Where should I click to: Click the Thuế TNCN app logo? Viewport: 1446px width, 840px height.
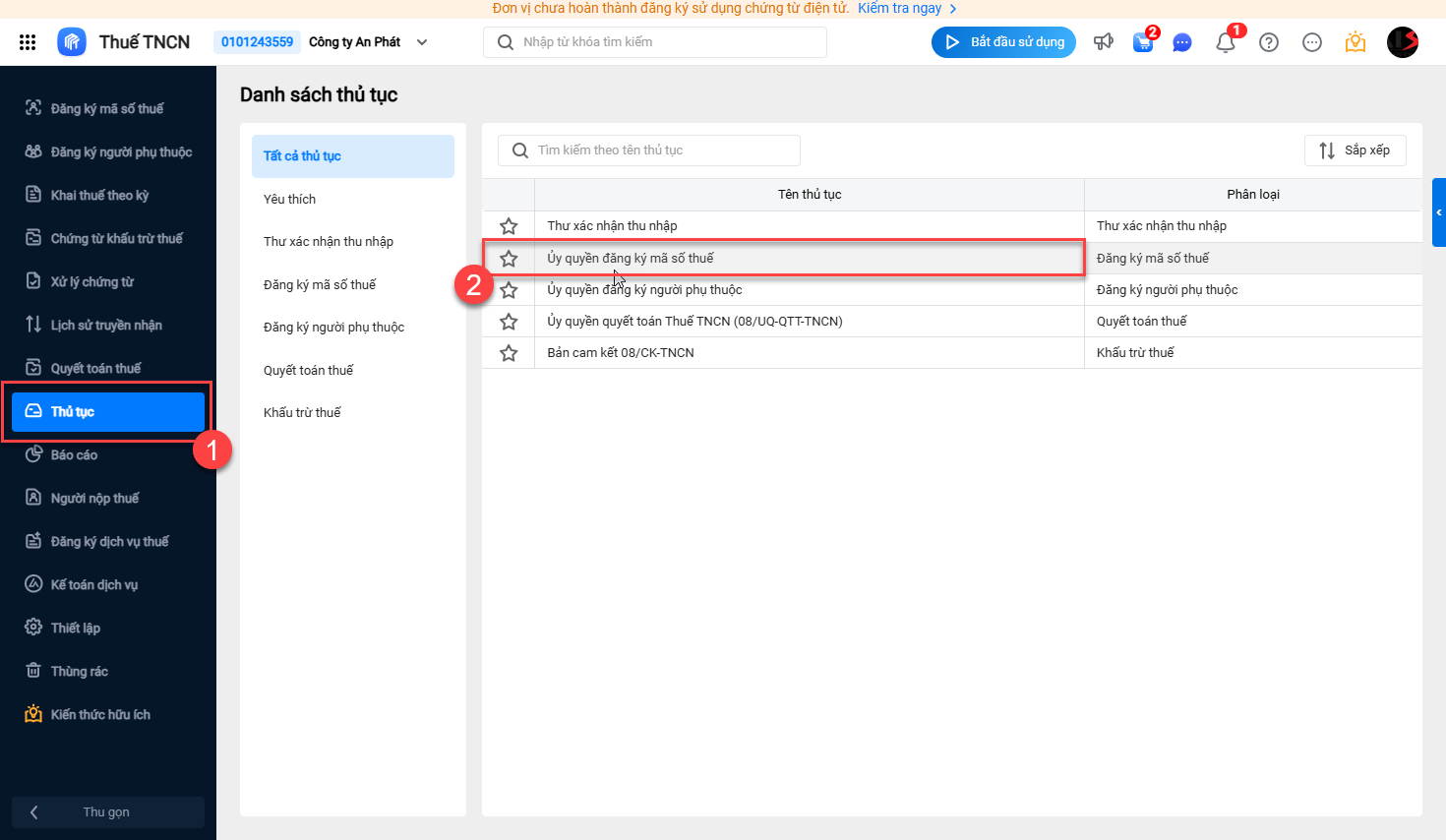coord(72,42)
